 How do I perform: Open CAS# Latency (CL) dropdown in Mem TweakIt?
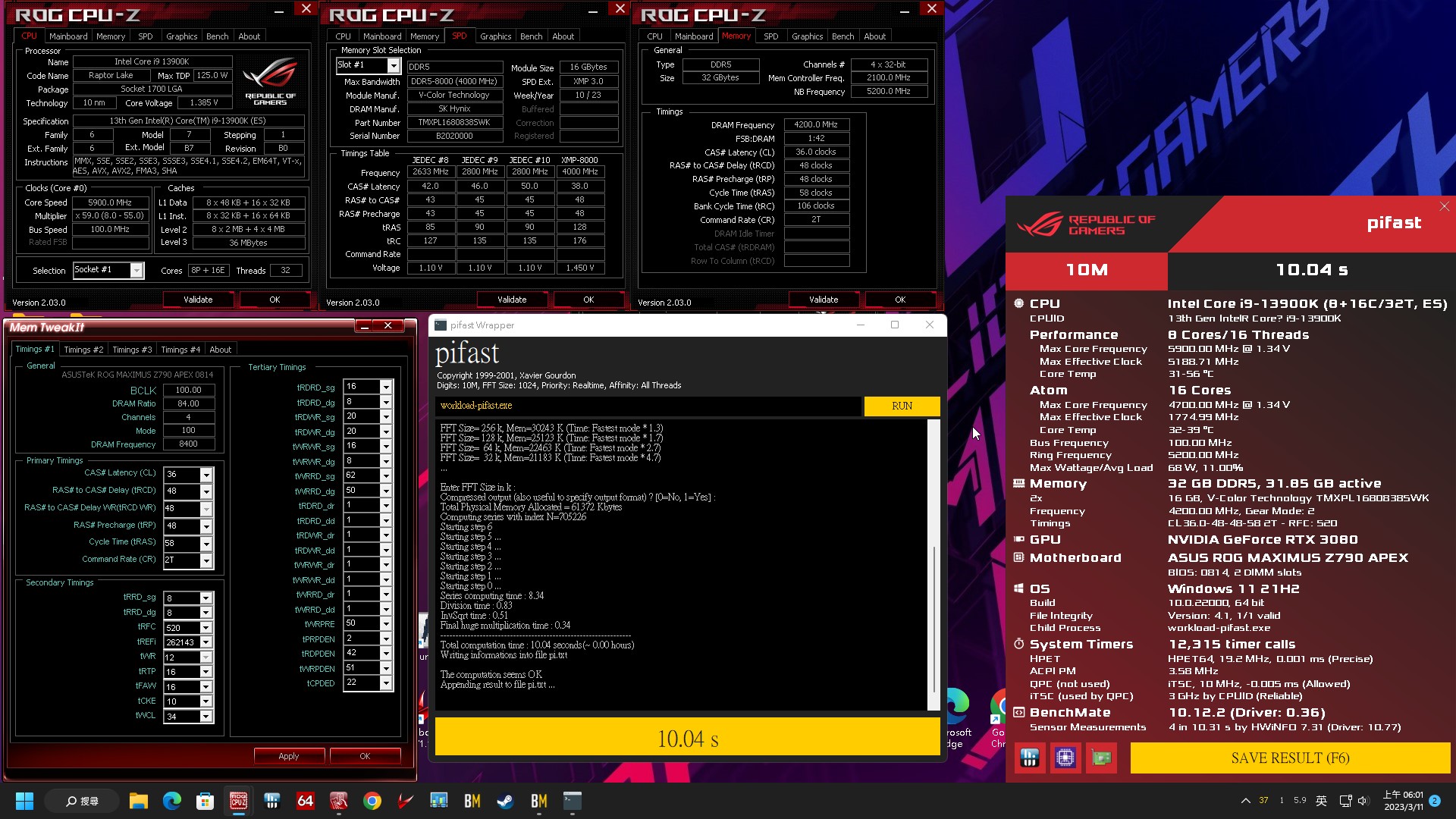(206, 474)
